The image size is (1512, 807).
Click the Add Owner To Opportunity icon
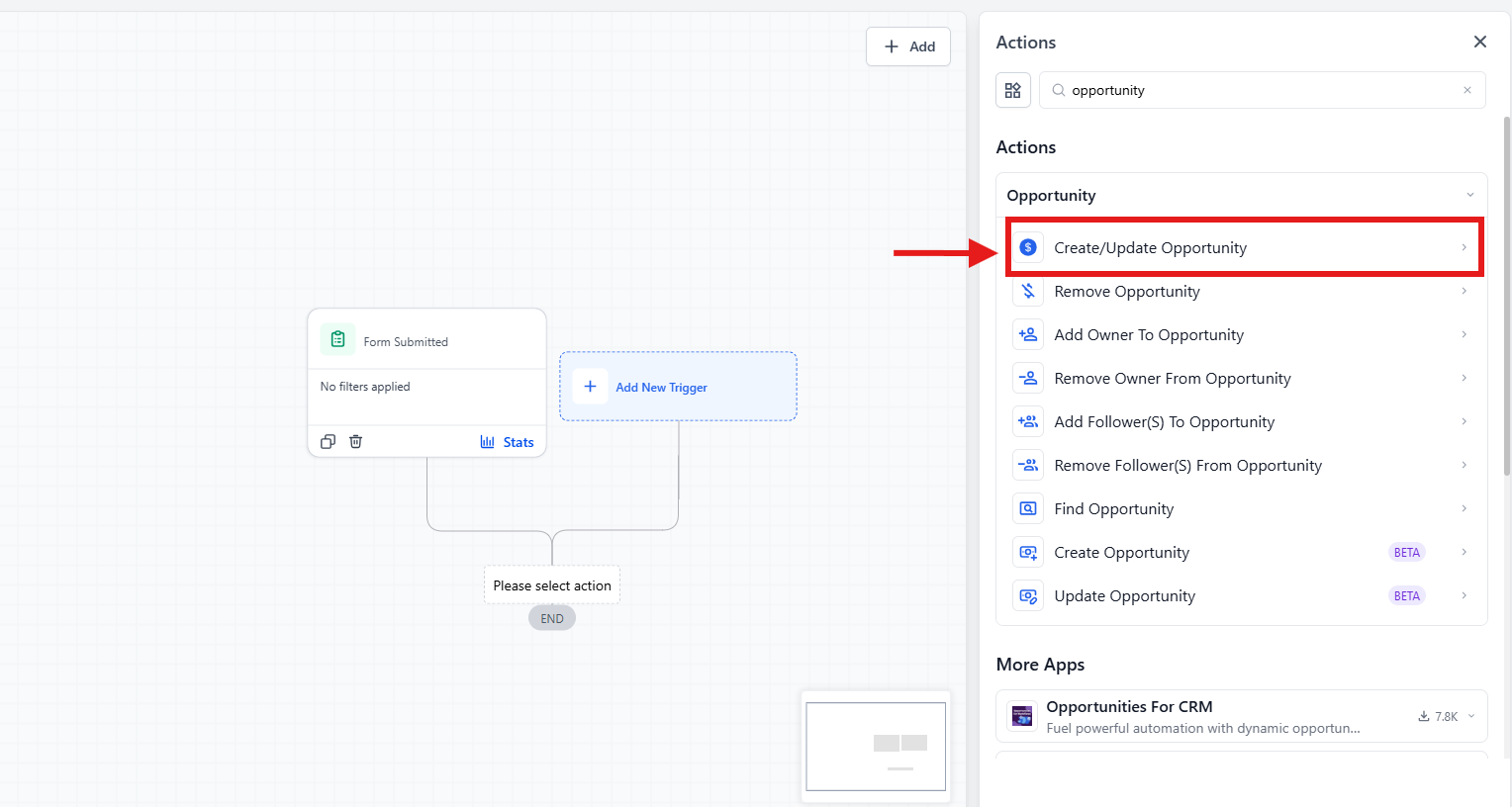(1028, 334)
